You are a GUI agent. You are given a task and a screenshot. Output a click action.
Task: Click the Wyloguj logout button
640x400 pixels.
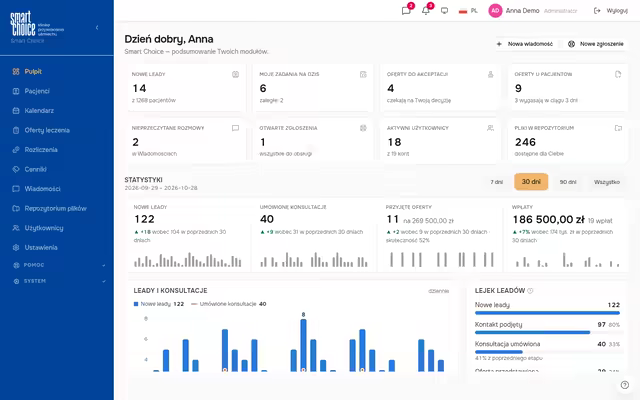click(x=611, y=11)
